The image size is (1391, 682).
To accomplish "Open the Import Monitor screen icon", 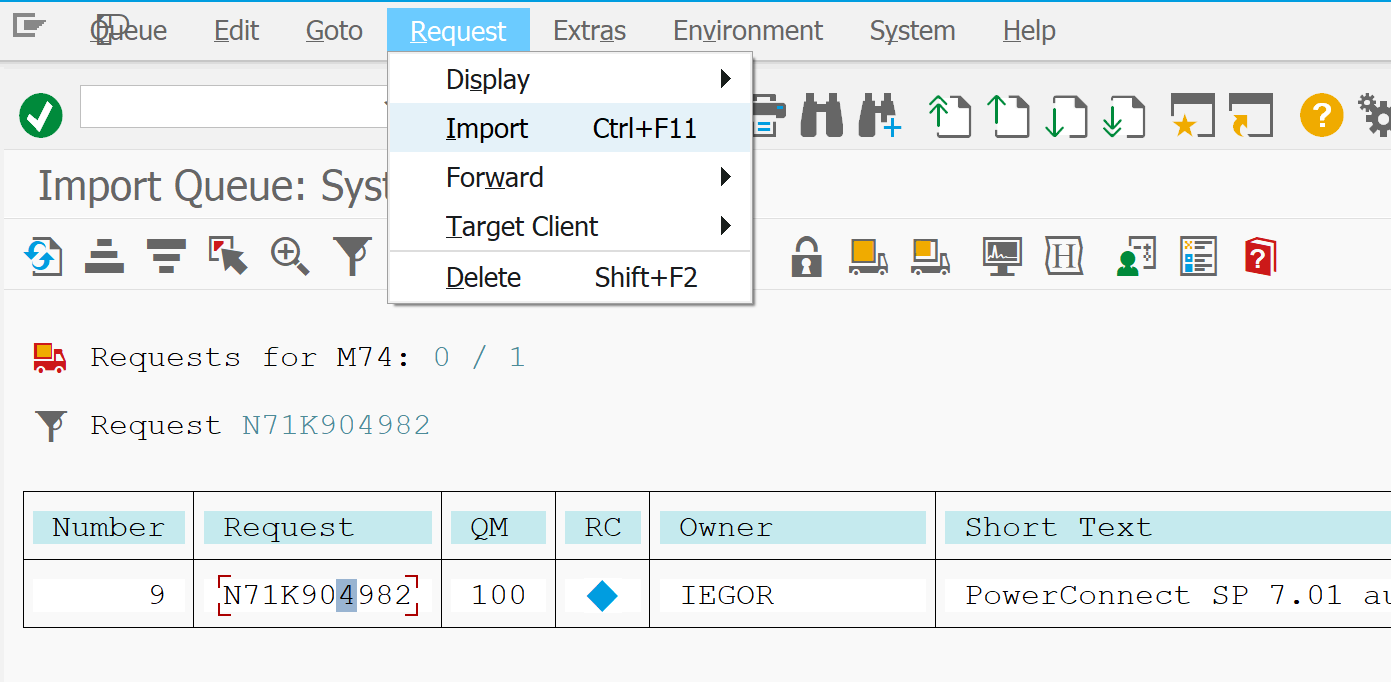I will [x=1001, y=257].
